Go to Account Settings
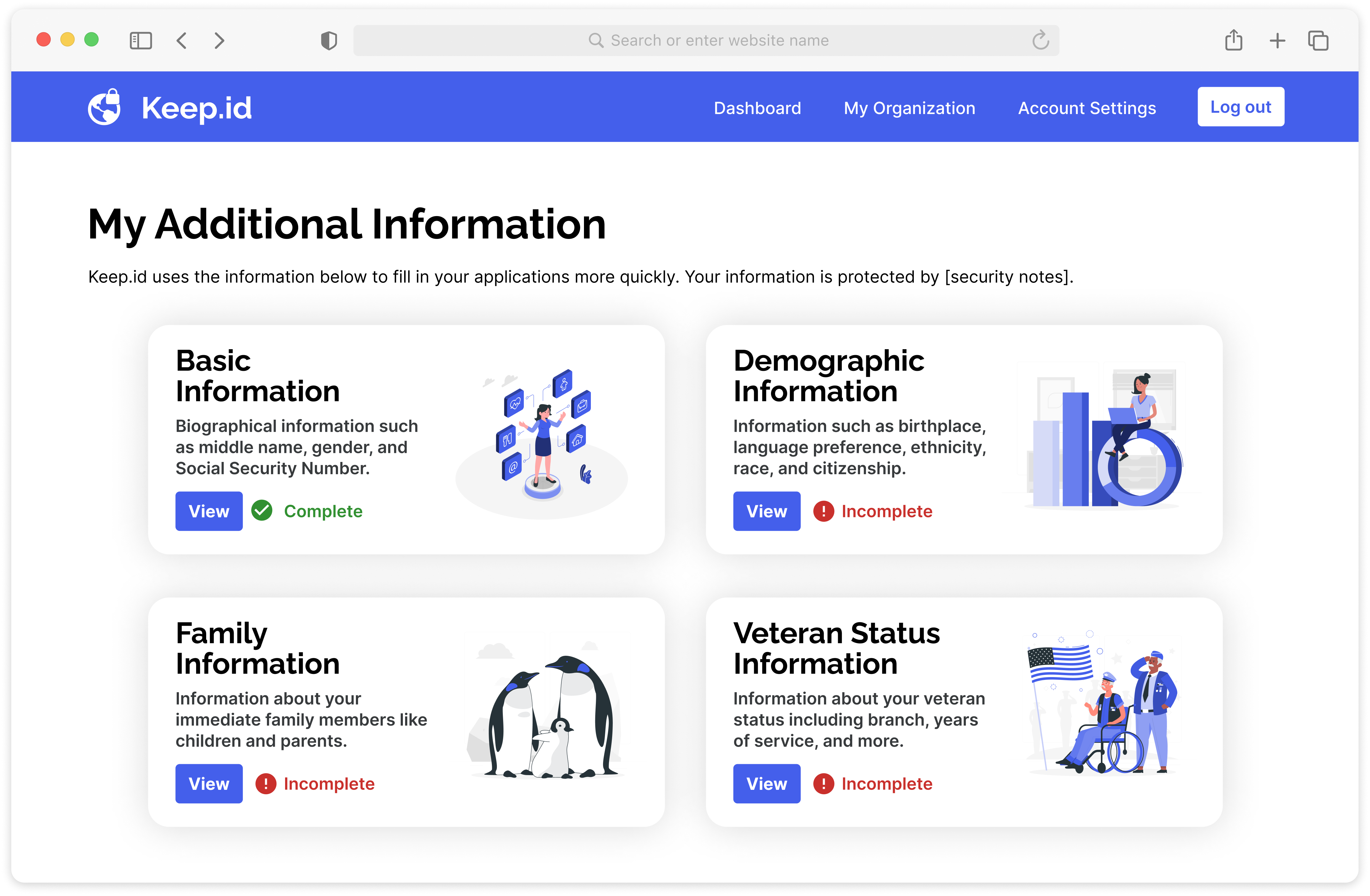 tap(1086, 108)
